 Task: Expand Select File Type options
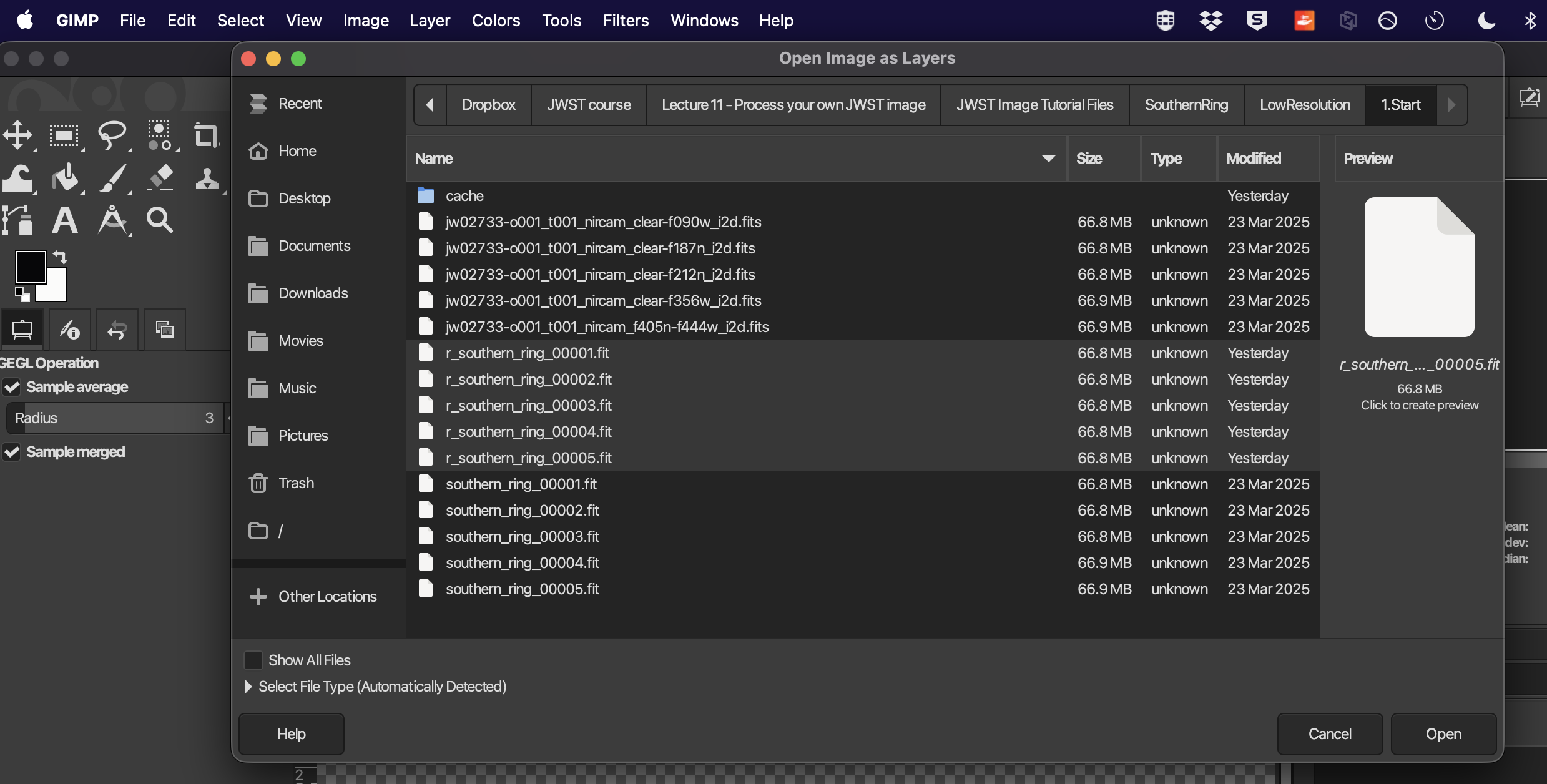pos(248,687)
